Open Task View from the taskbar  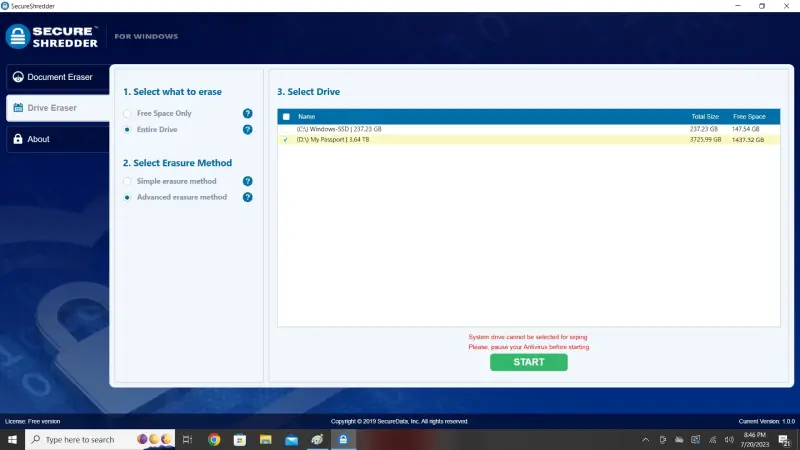tap(187, 439)
